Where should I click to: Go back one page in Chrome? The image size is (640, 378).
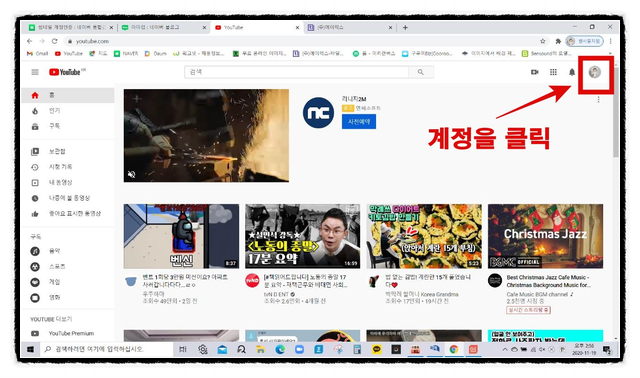coord(29,41)
